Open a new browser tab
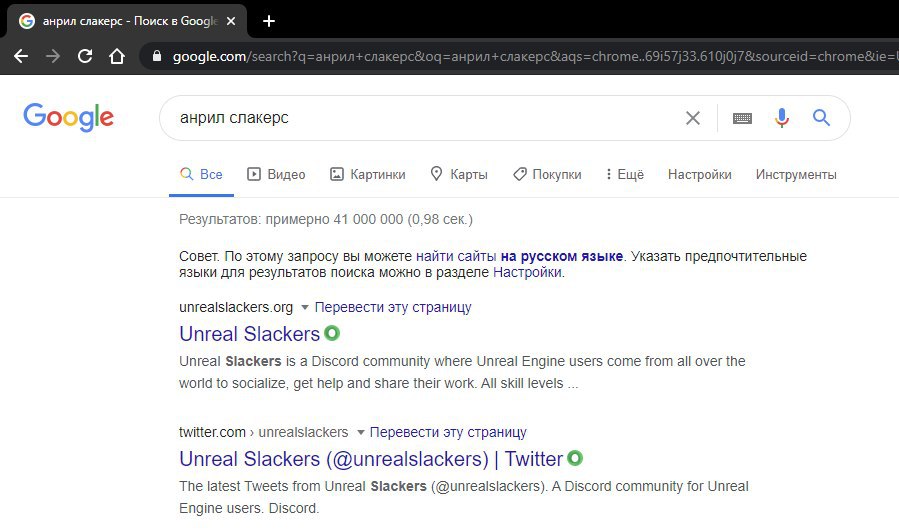This screenshot has height=532, width=899. point(268,21)
